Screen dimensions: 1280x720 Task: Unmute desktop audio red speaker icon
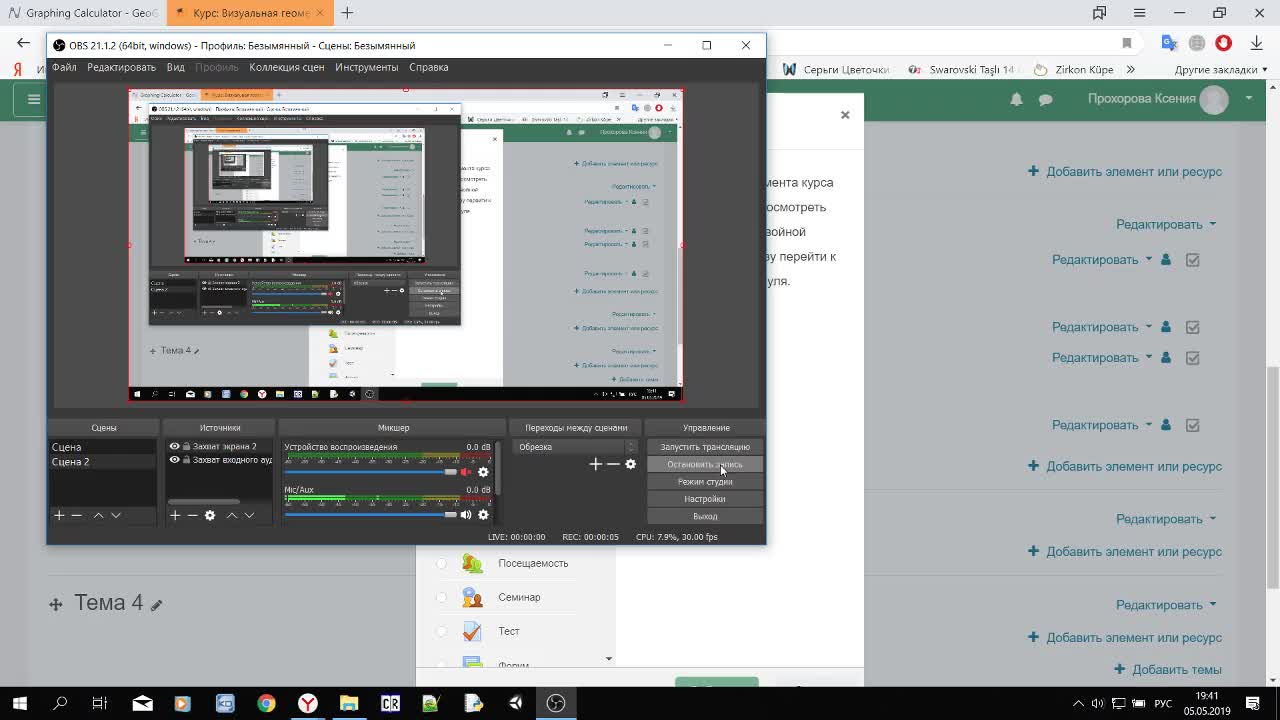click(x=466, y=472)
